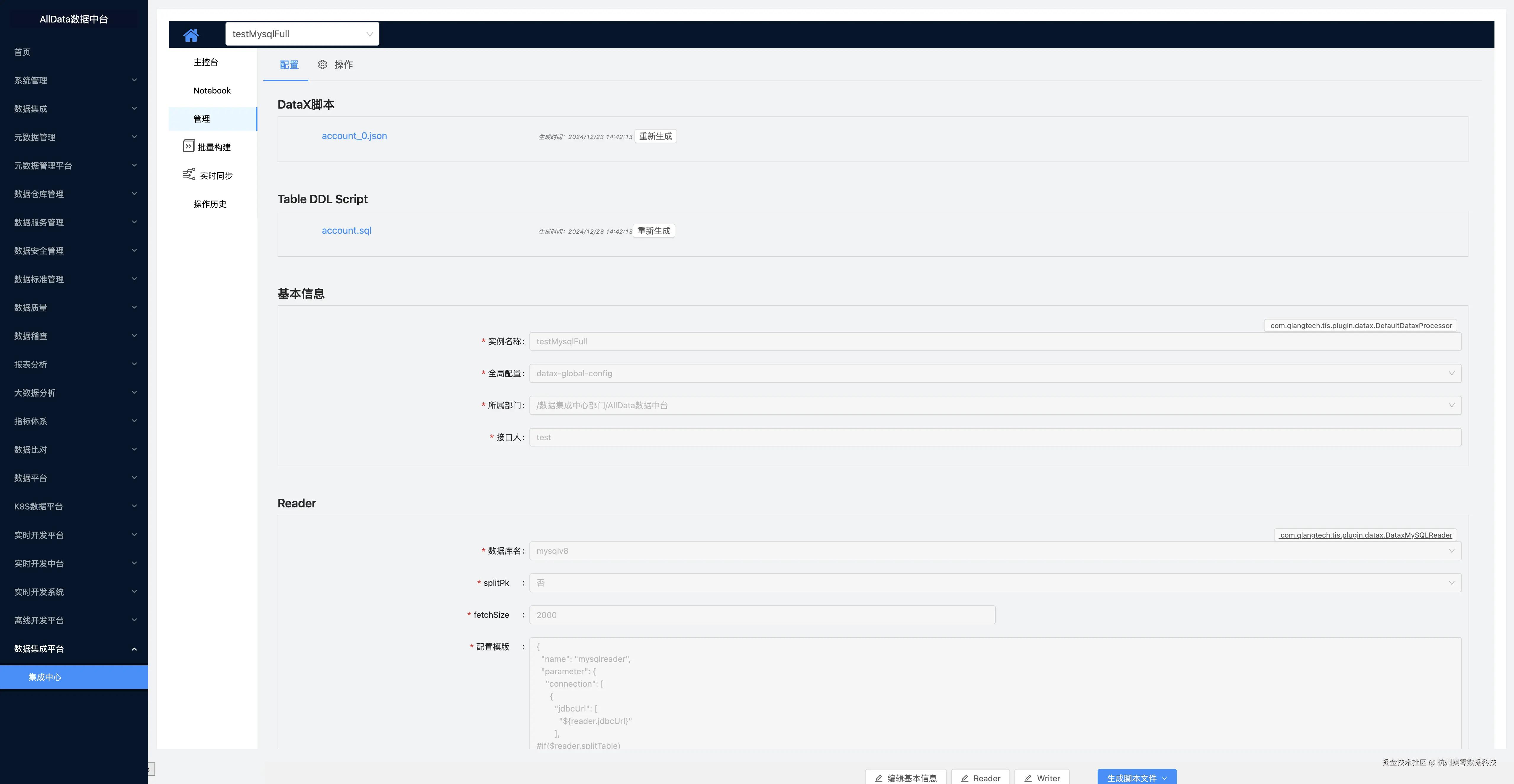This screenshot has width=1514, height=784.
Task: Click the gear icon beside 操作 tab
Action: click(x=322, y=65)
